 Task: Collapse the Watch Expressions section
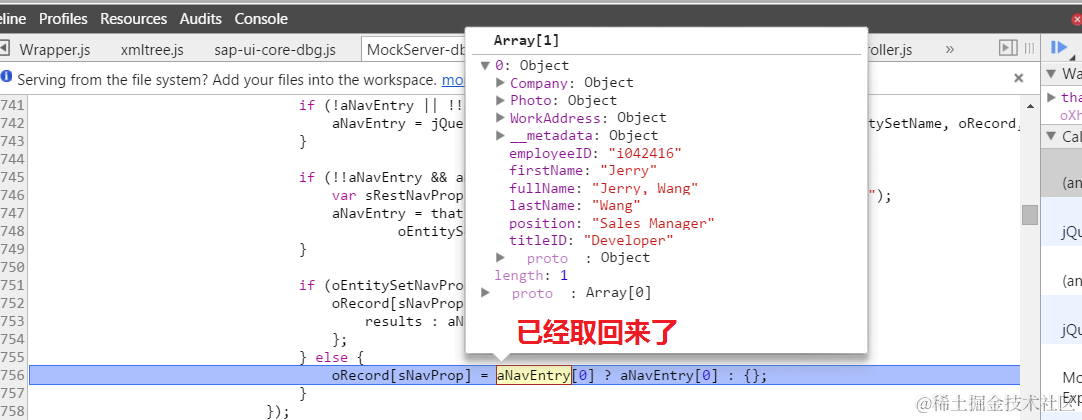click(x=1052, y=73)
